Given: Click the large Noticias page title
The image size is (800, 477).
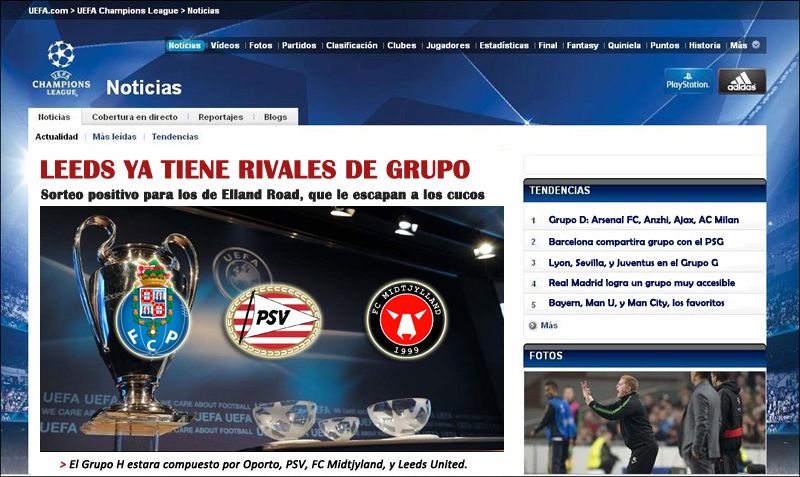Looking at the screenshot, I should (144, 87).
